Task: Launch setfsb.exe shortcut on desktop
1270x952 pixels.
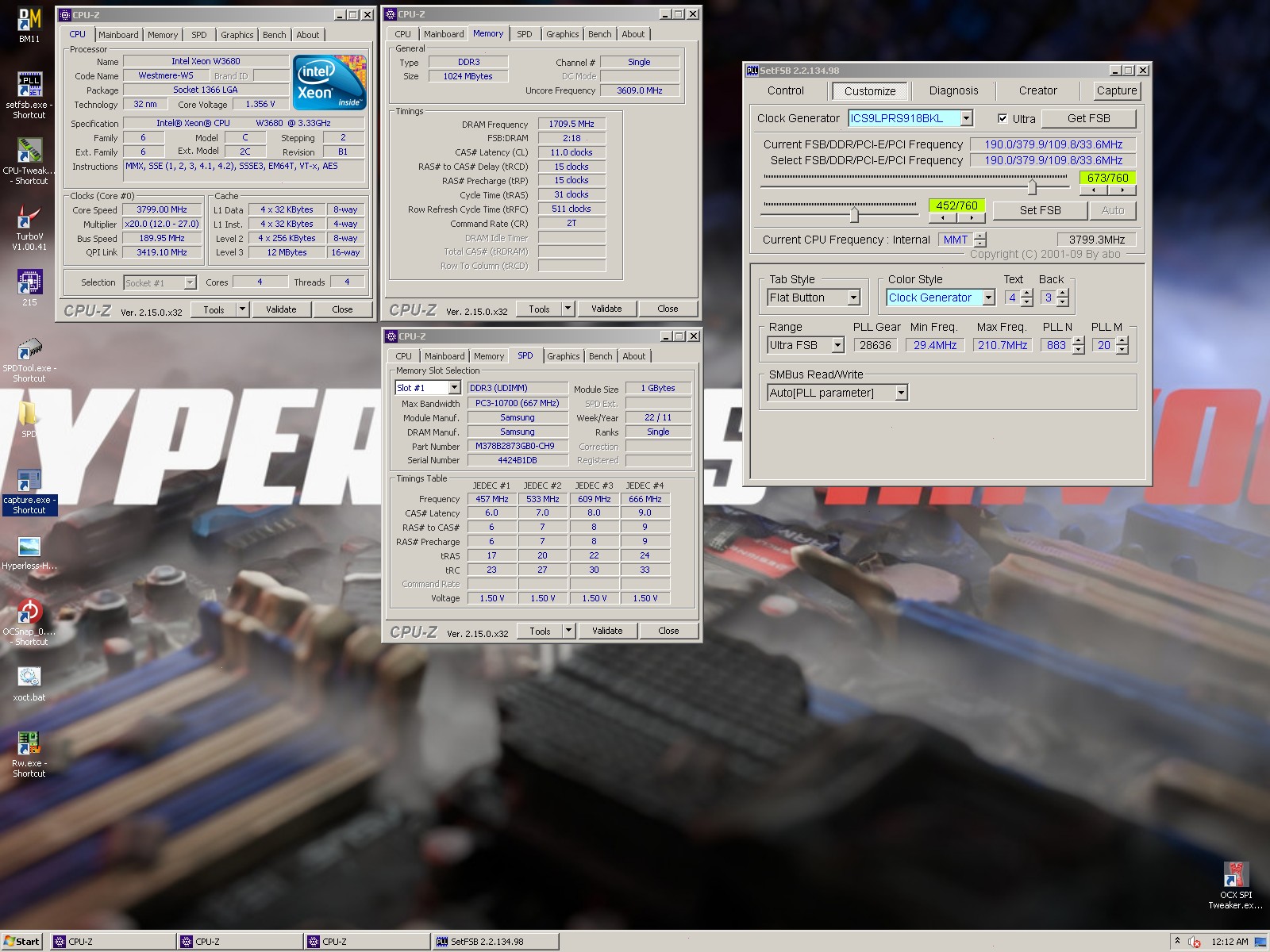Action: [x=29, y=95]
